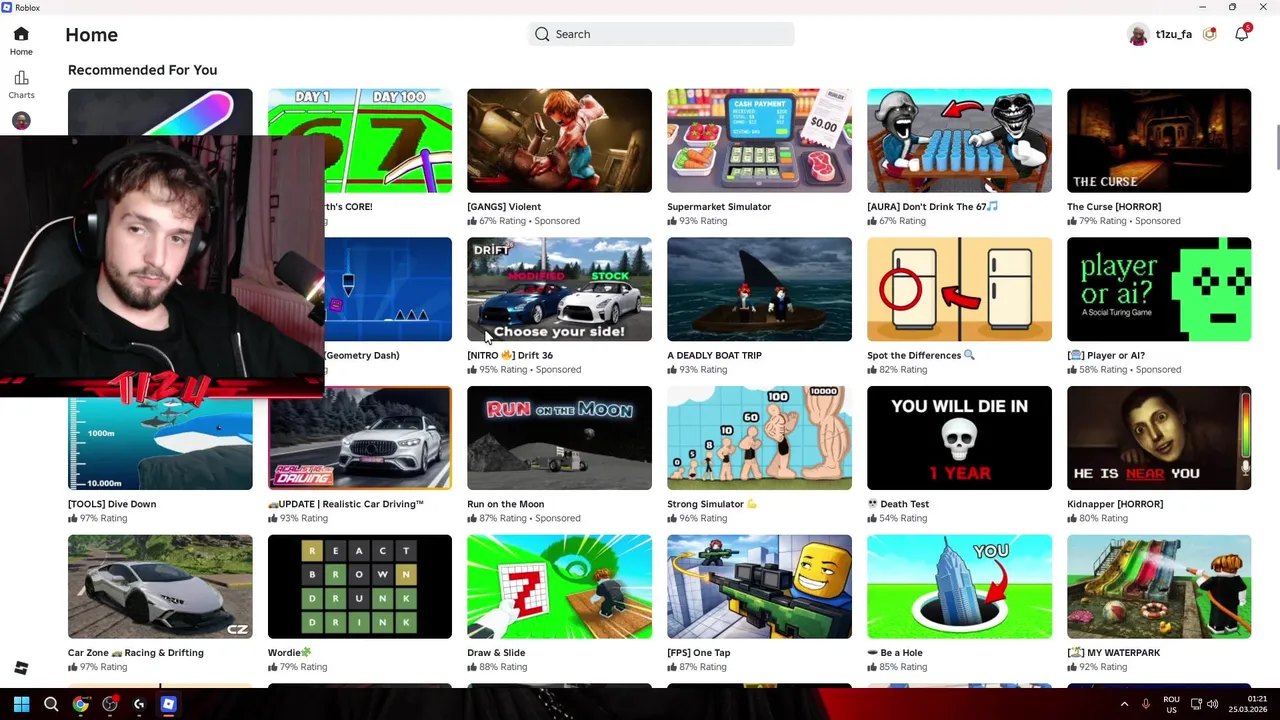Click the profile avatar picture in header
1280x720 pixels.
(1138, 34)
